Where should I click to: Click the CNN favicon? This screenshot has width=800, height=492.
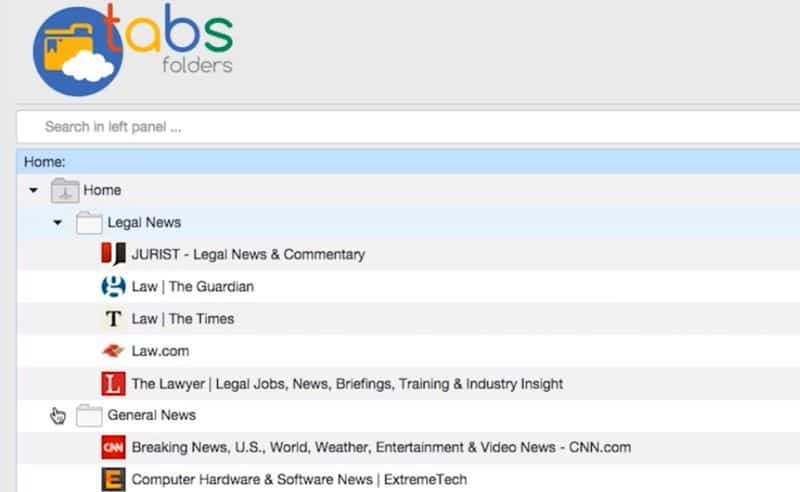coord(113,448)
